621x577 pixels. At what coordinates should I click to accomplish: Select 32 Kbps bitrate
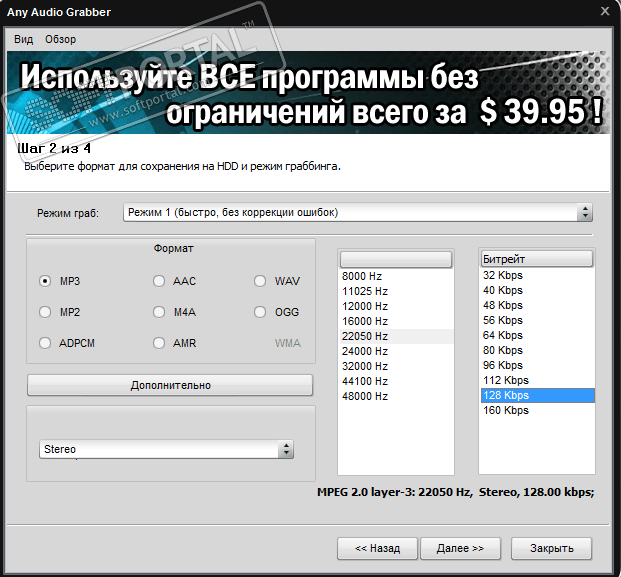point(537,275)
